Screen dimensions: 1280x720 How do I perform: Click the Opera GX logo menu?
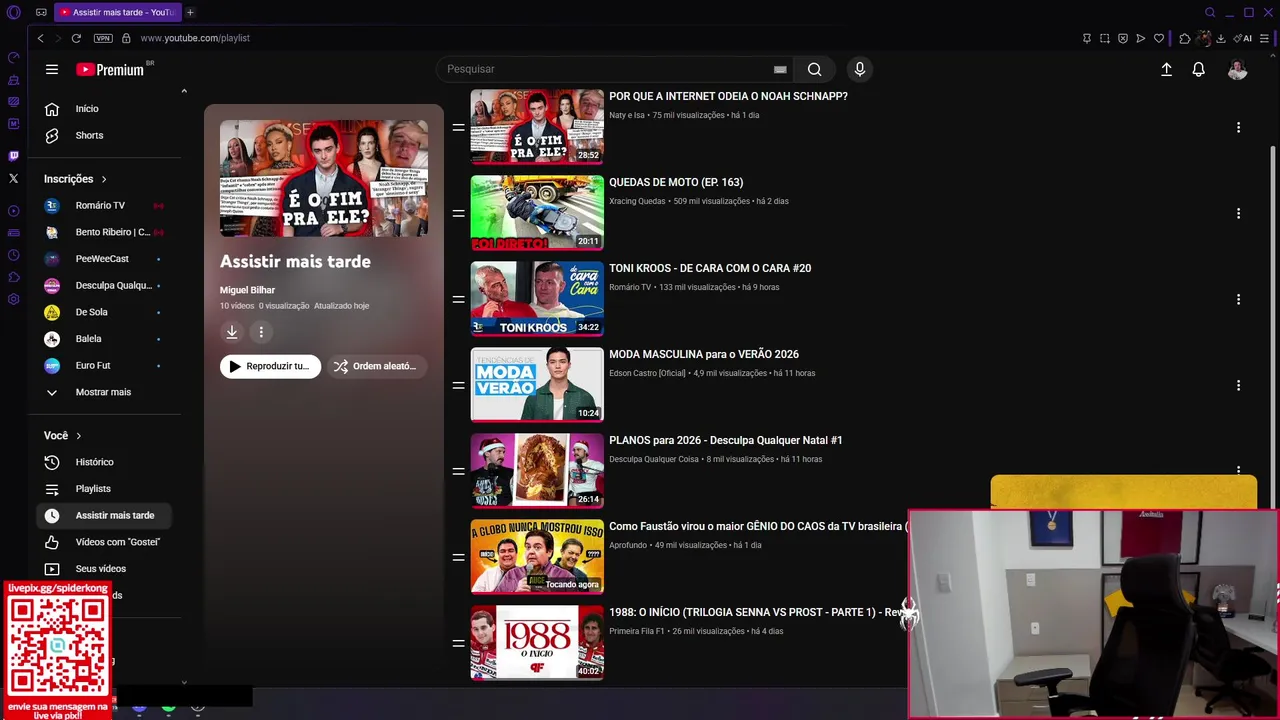(13, 12)
